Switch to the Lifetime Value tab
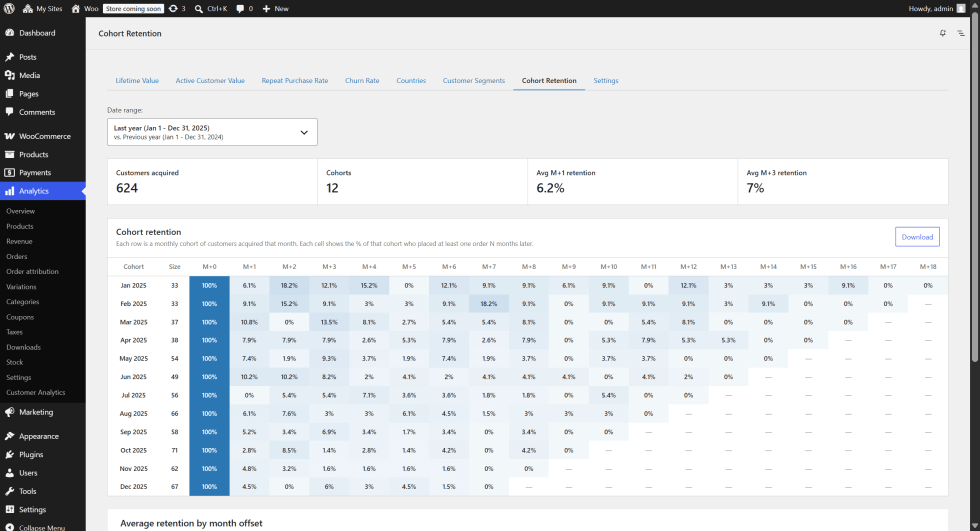 click(137, 81)
